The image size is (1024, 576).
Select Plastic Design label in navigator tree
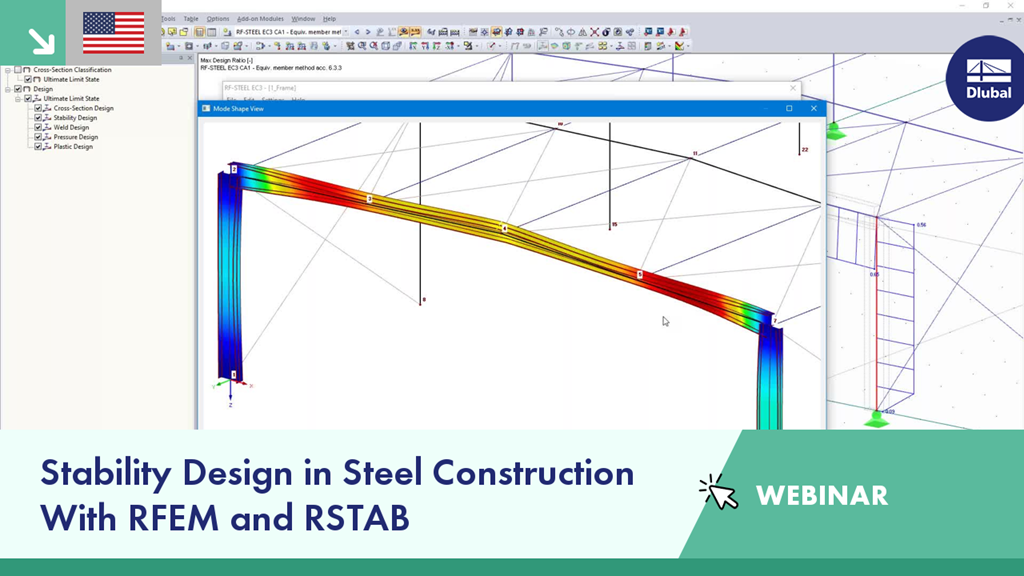[73, 147]
